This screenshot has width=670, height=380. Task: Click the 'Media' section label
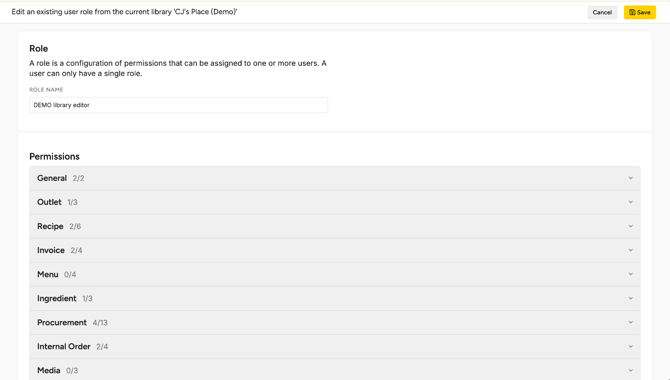click(x=48, y=370)
